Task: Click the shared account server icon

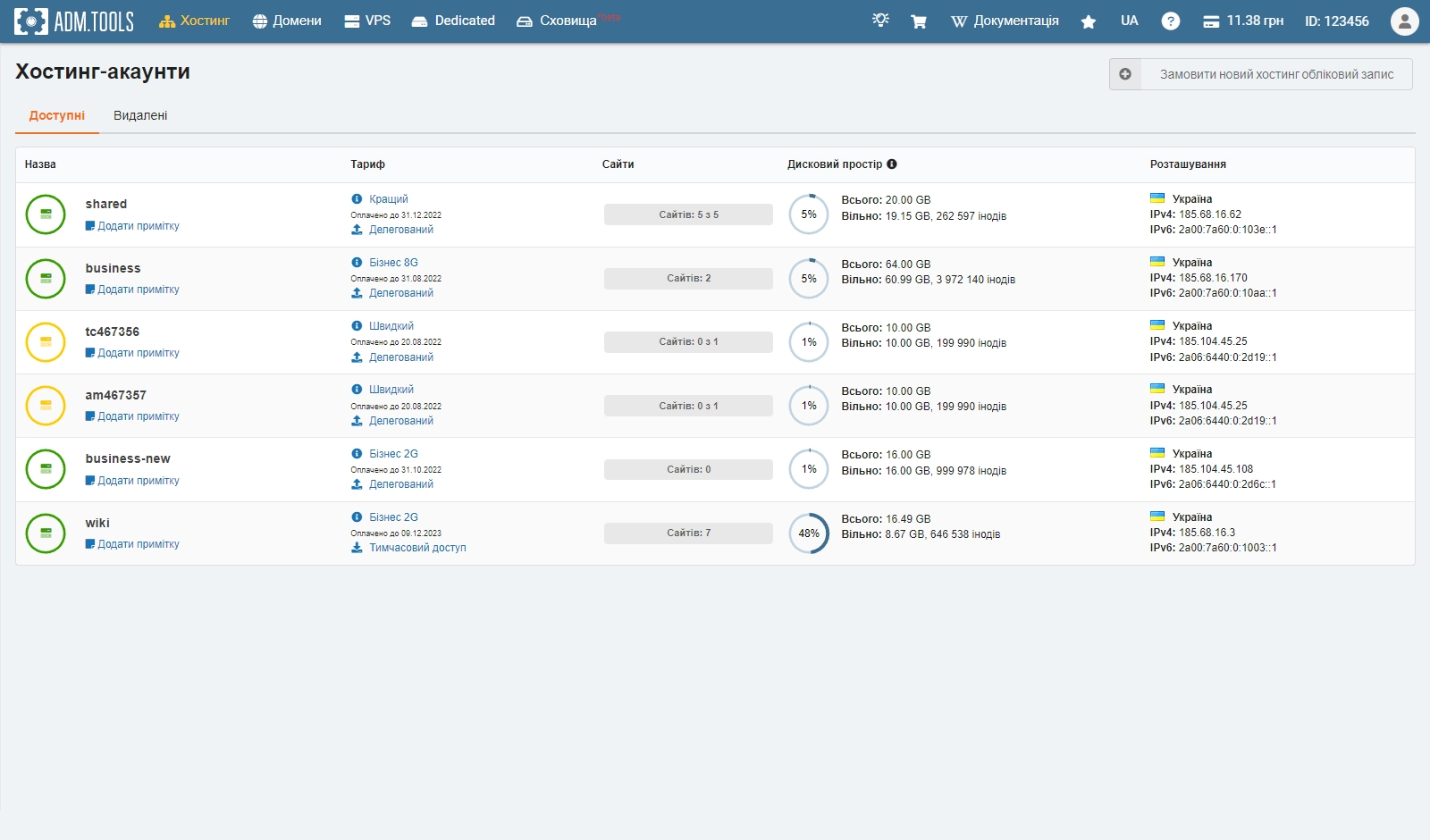Action: click(46, 214)
